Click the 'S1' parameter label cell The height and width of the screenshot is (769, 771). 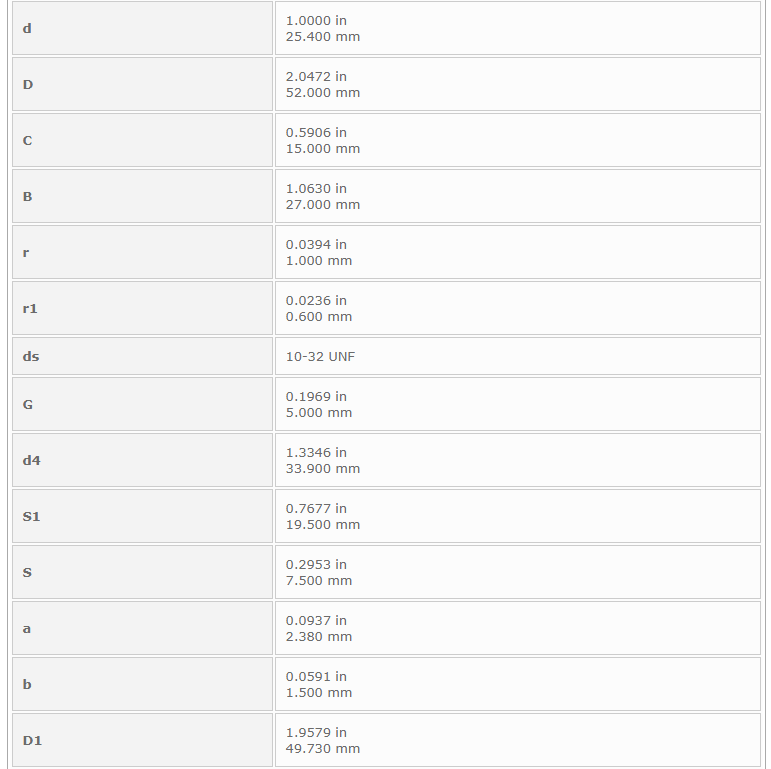click(142, 516)
